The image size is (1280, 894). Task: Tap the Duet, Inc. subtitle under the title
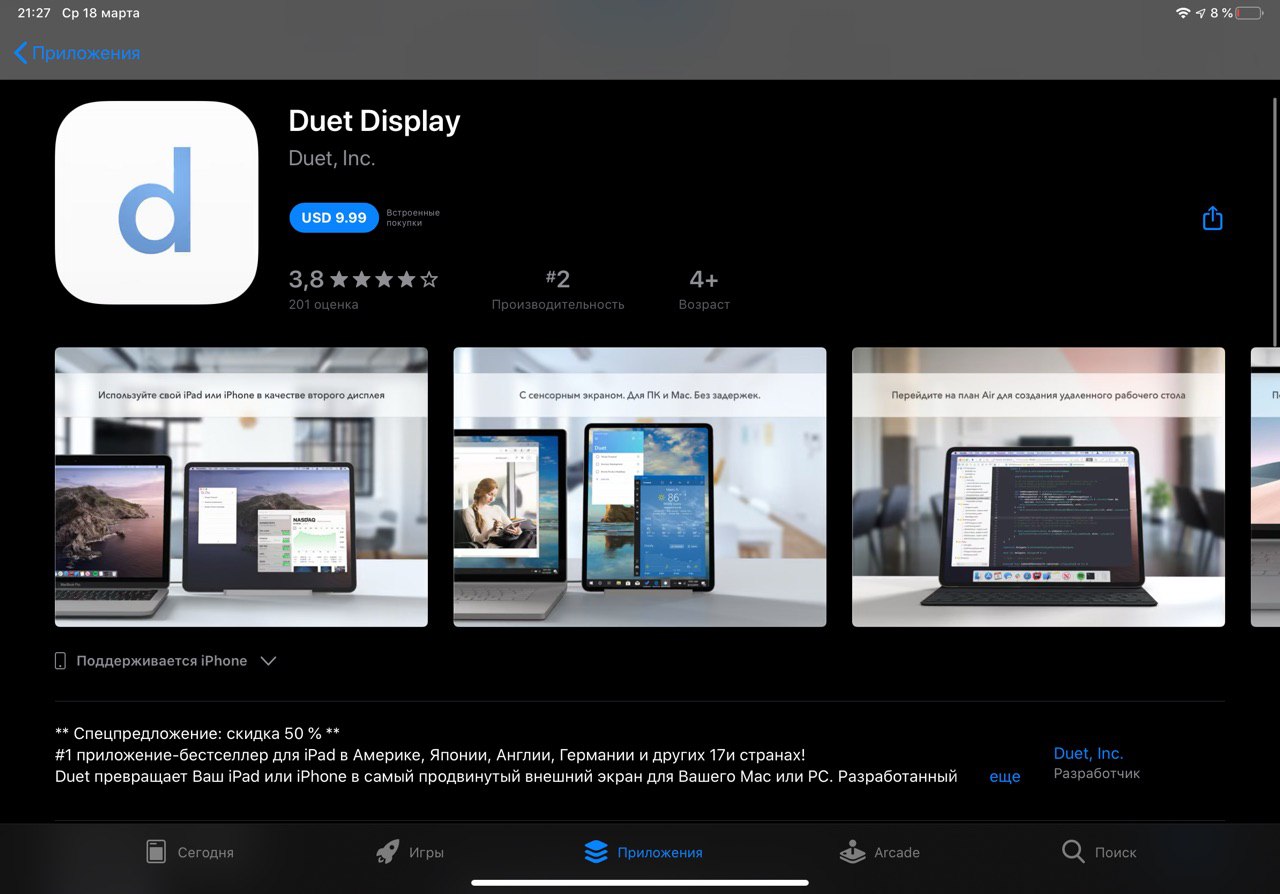332,158
